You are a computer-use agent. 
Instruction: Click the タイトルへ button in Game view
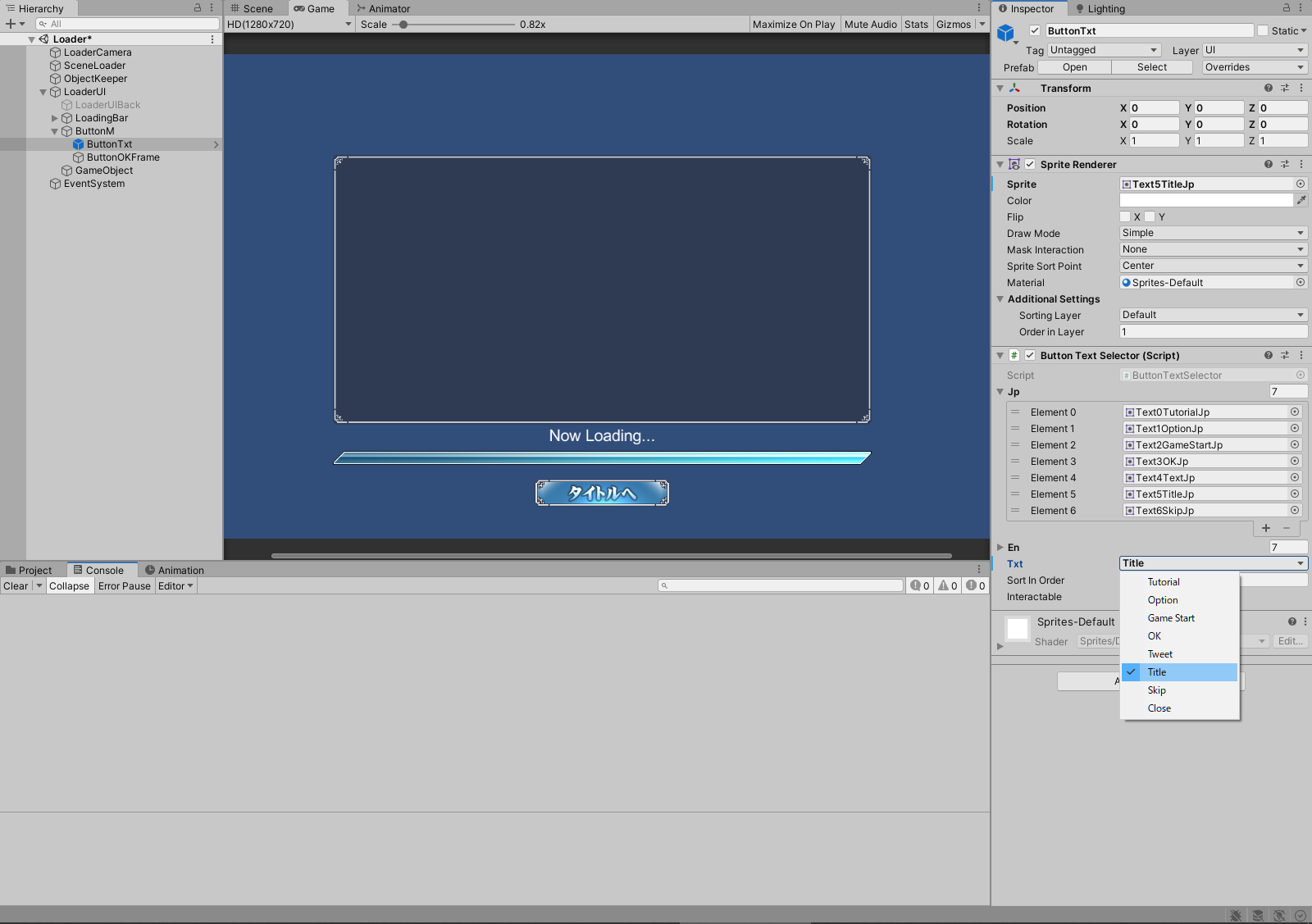click(602, 493)
